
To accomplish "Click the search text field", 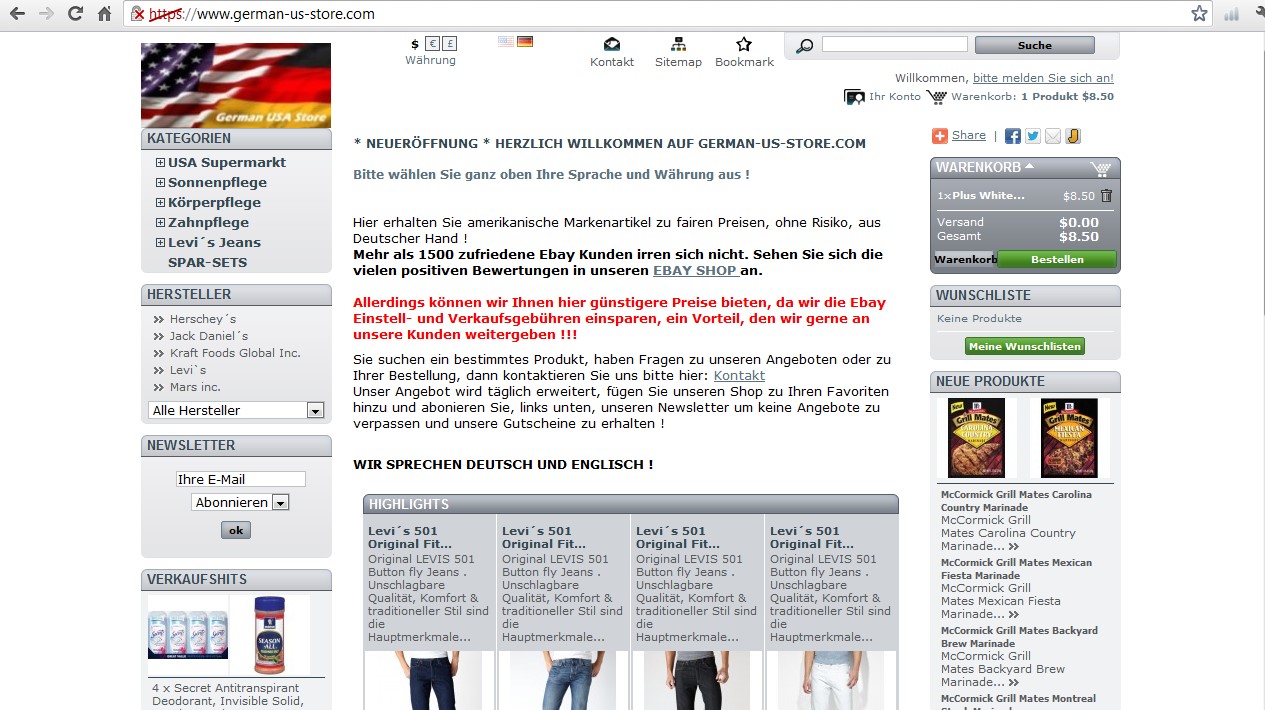I will [895, 44].
